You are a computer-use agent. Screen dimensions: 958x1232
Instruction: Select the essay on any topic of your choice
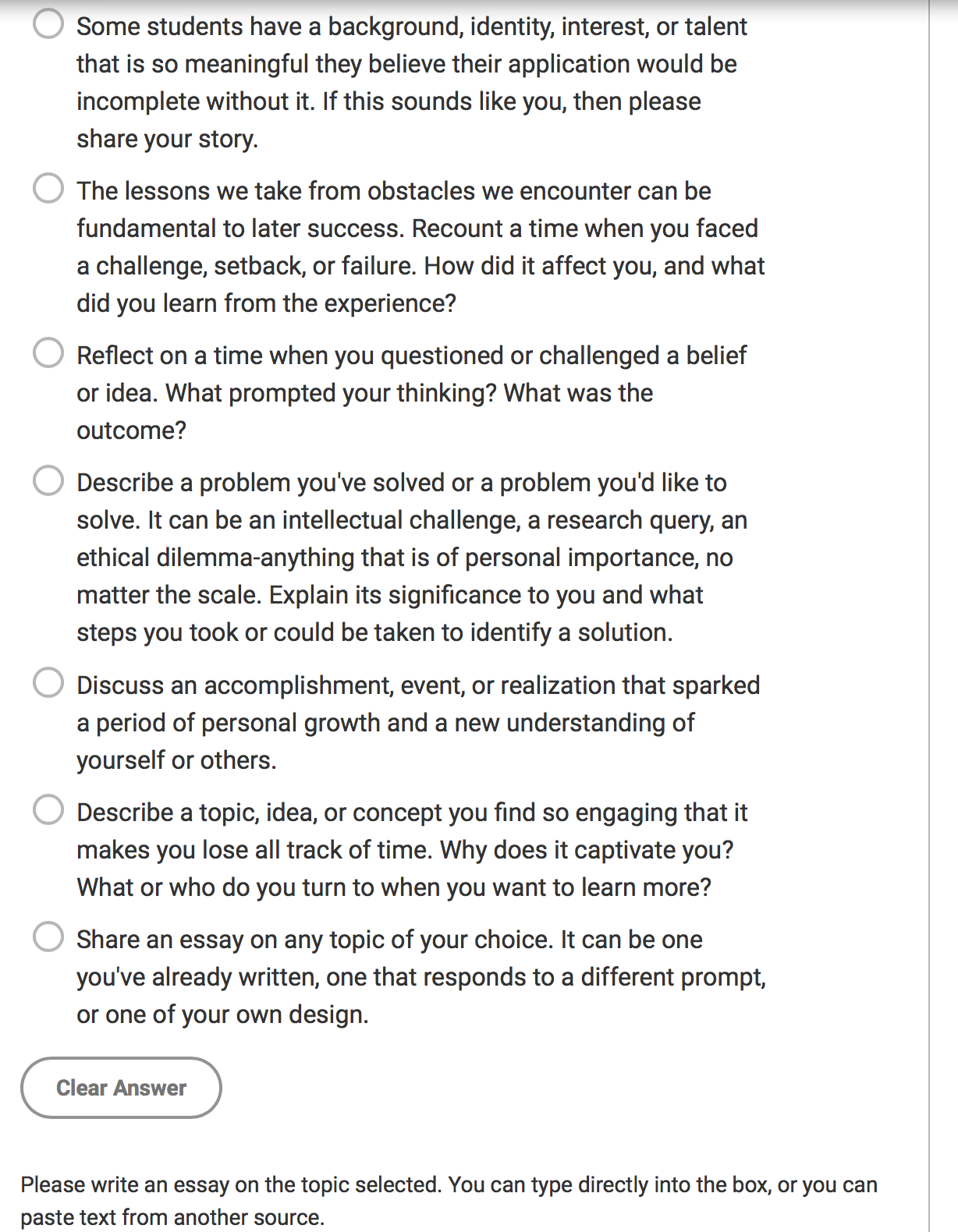point(48,937)
